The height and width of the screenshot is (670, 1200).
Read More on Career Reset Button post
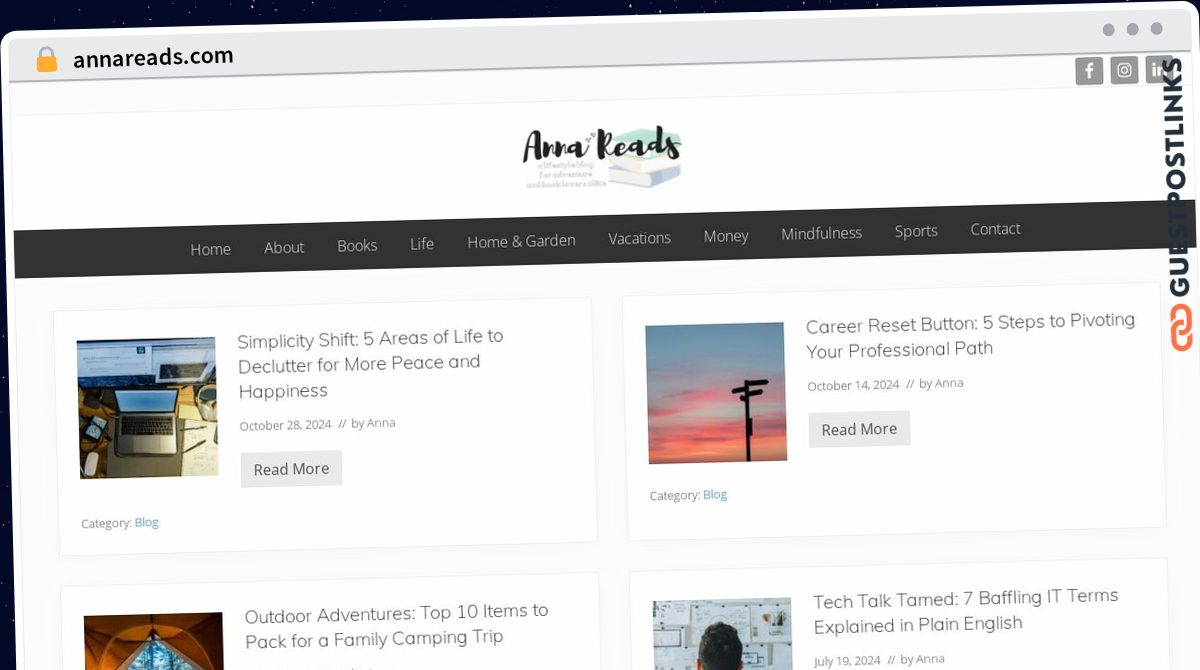pos(859,429)
